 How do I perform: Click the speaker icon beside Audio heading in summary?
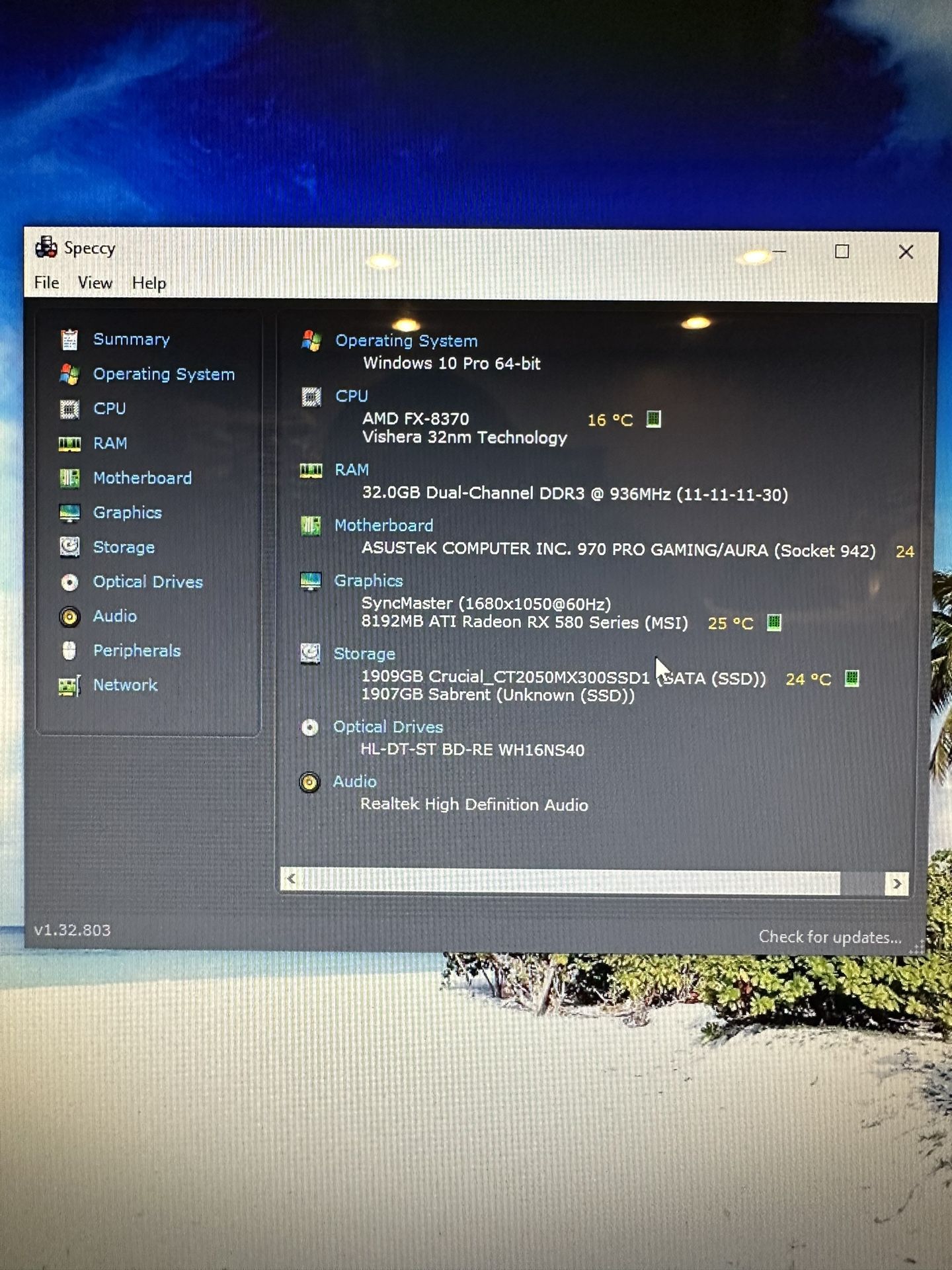point(309,782)
